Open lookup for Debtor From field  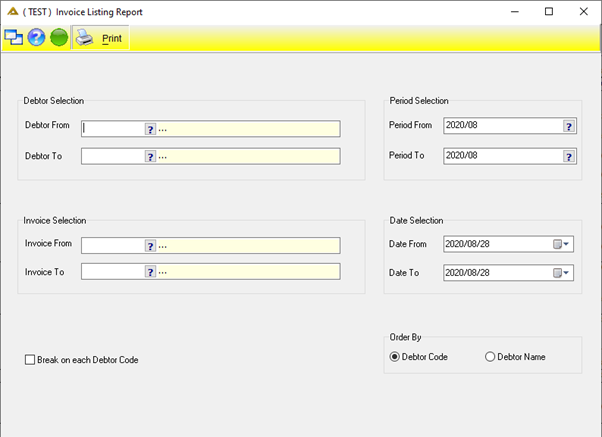[150, 129]
